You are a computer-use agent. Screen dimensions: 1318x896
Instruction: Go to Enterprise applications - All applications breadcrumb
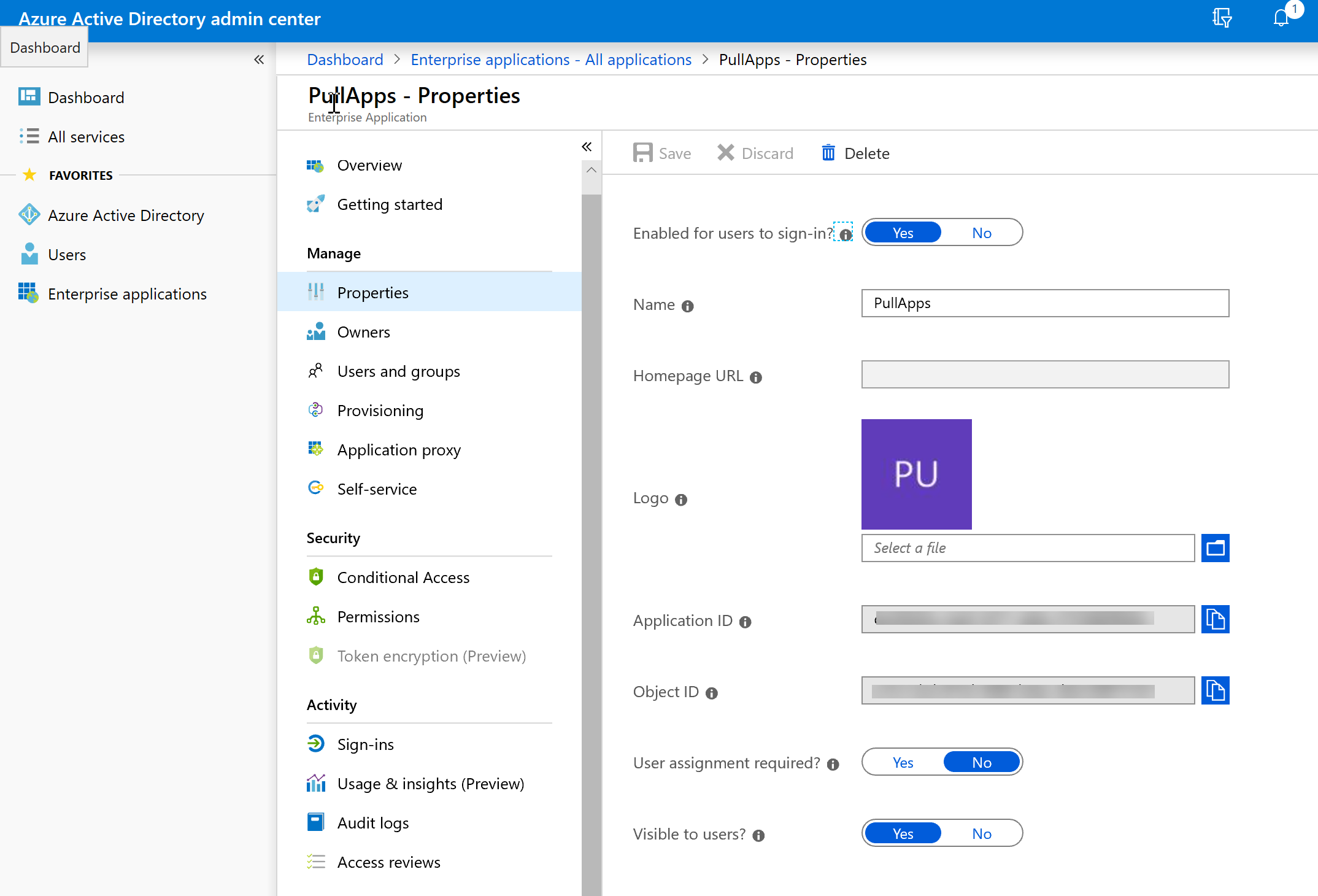pos(551,60)
